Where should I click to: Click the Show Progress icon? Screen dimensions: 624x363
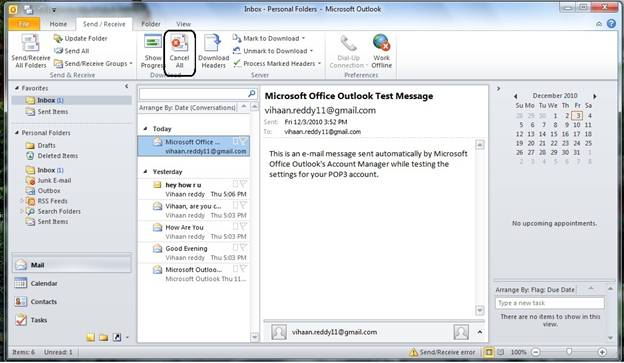coord(152,42)
